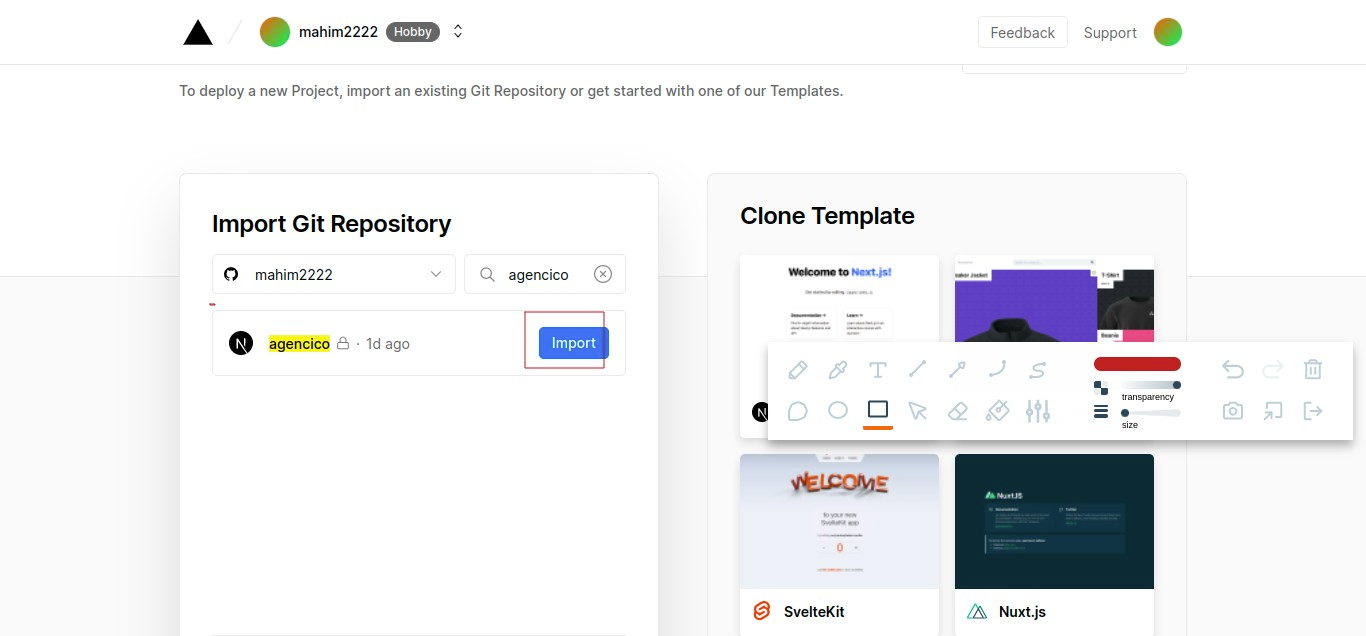Select the rectangle shape tool
This screenshot has width=1366, height=636.
click(x=878, y=410)
